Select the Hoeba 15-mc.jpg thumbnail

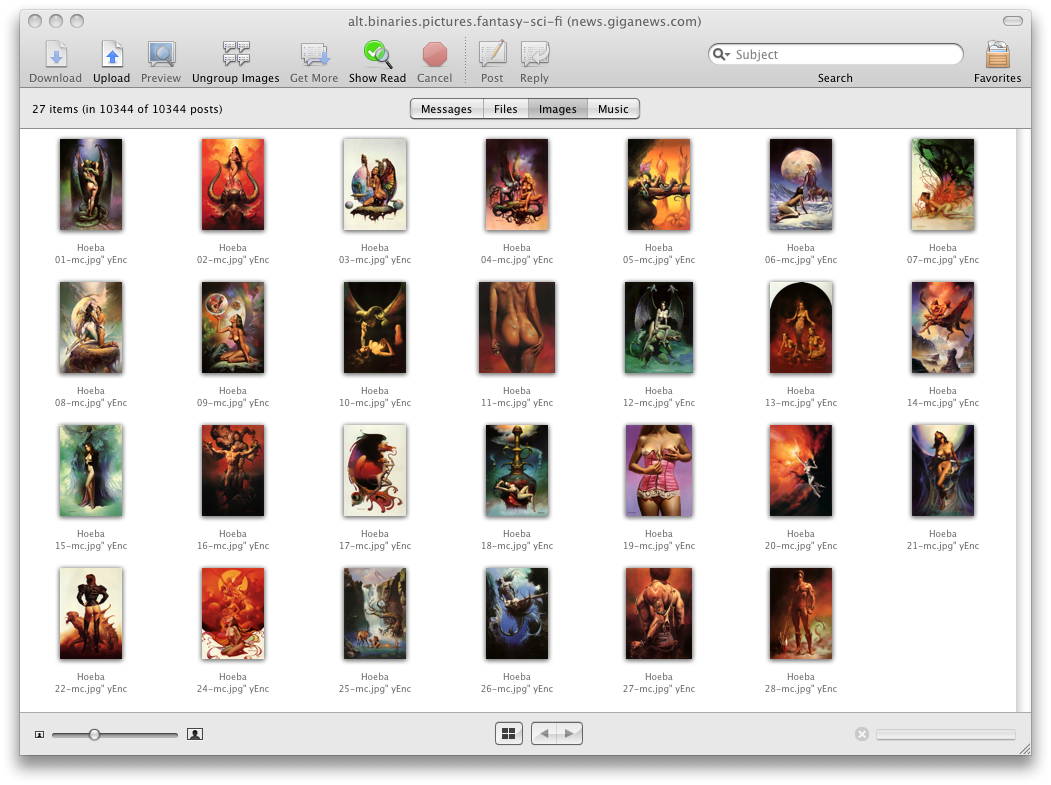pyautogui.click(x=91, y=471)
